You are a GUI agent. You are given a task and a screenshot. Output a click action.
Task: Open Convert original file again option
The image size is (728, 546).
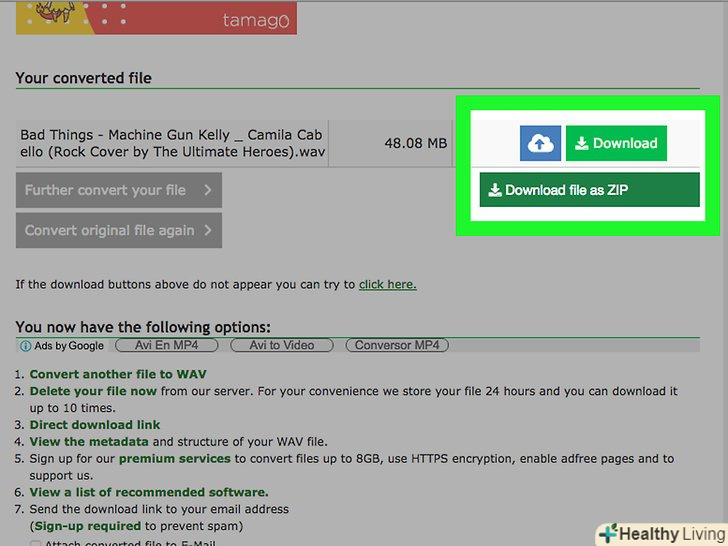coord(119,230)
